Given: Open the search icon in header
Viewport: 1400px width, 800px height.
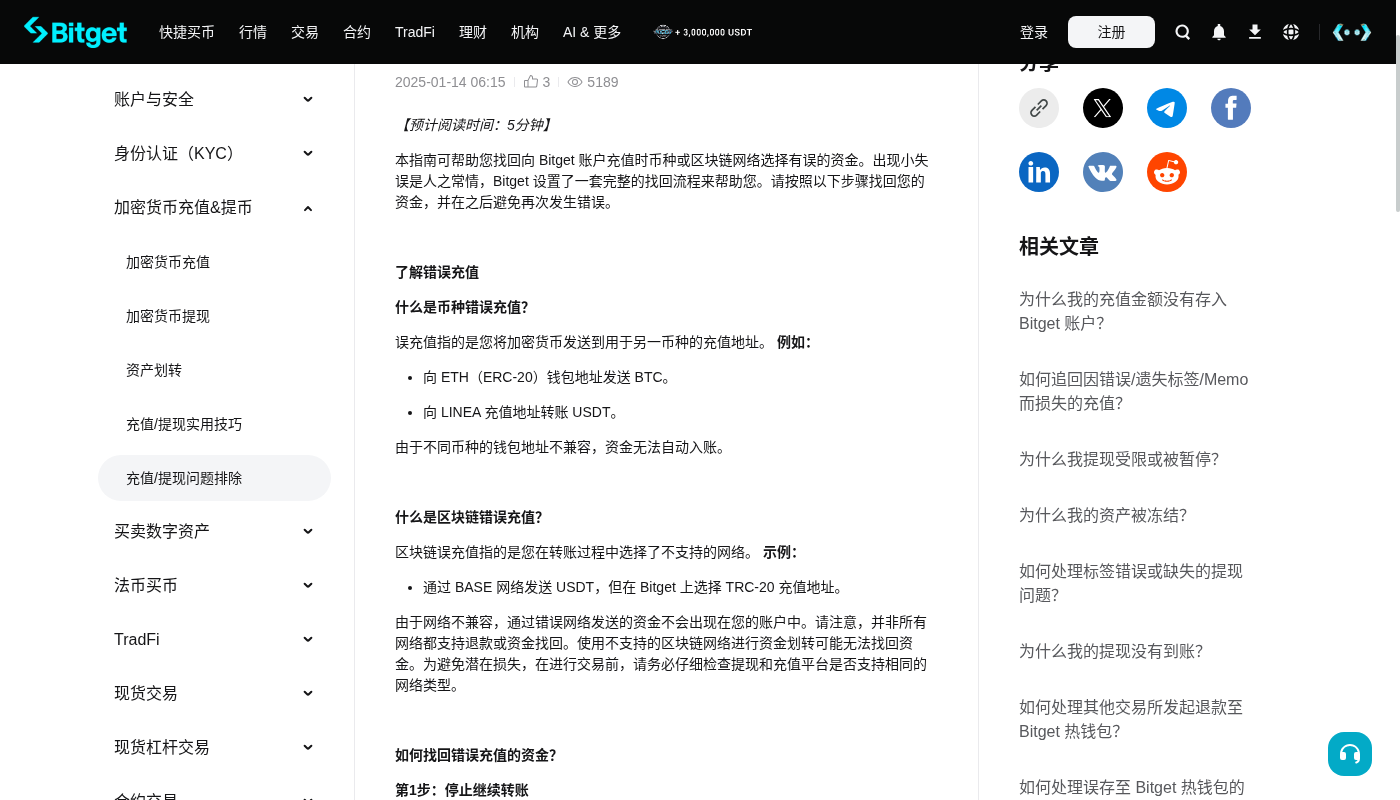Looking at the screenshot, I should click(1183, 32).
